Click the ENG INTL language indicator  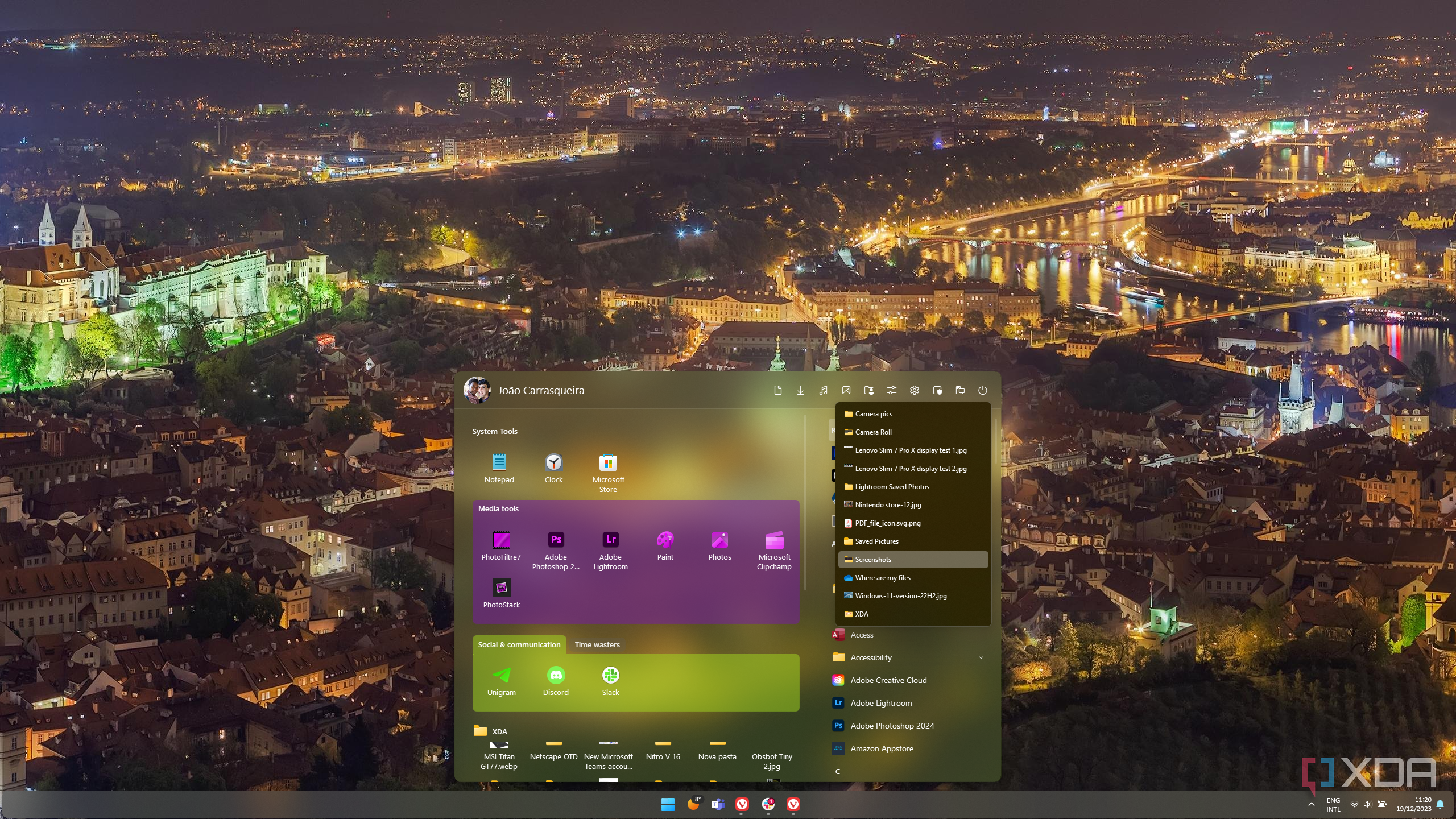[x=1333, y=804]
